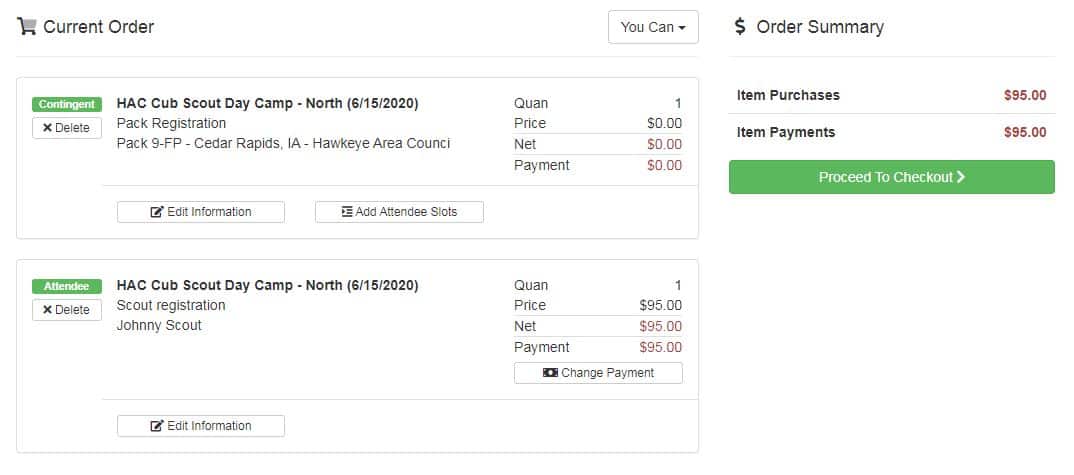This screenshot has height=475, width=1074.
Task: Click the shopping cart icon beside Current Order
Action: [27, 27]
